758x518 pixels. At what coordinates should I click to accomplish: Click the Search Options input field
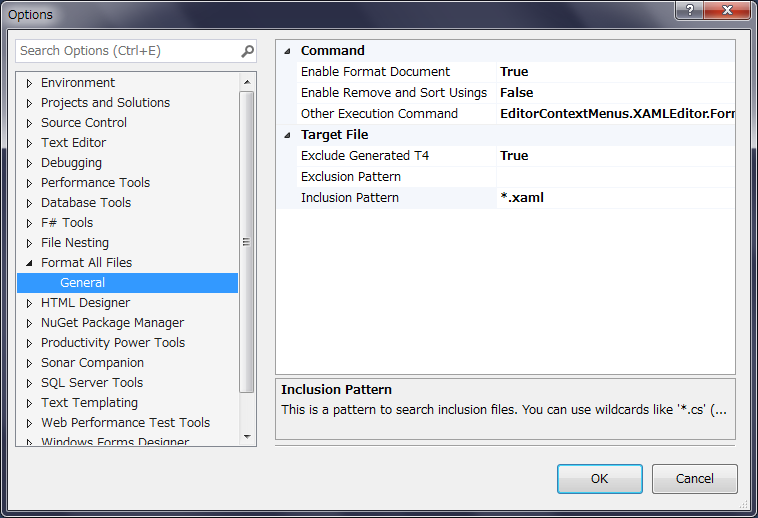coord(128,51)
